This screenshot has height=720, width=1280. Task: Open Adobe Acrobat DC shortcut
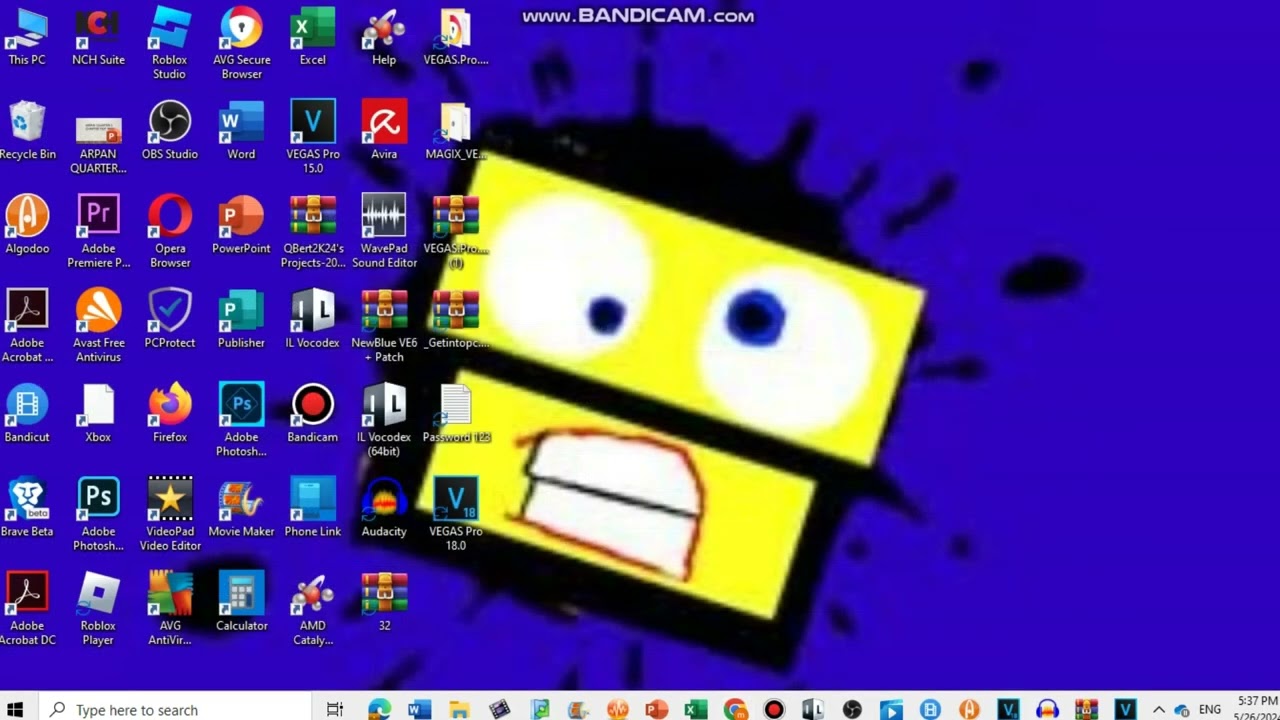point(27,609)
